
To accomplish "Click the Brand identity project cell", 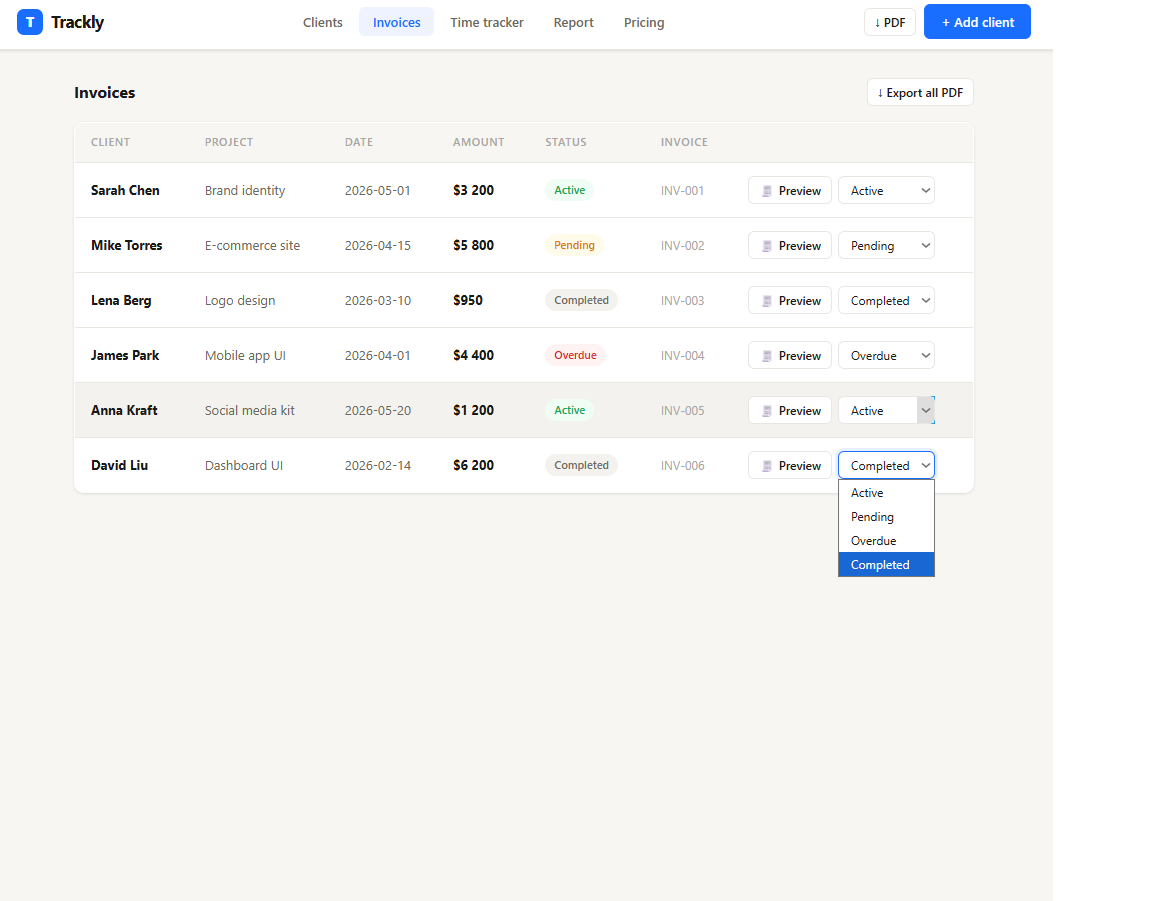I will (x=245, y=191).
